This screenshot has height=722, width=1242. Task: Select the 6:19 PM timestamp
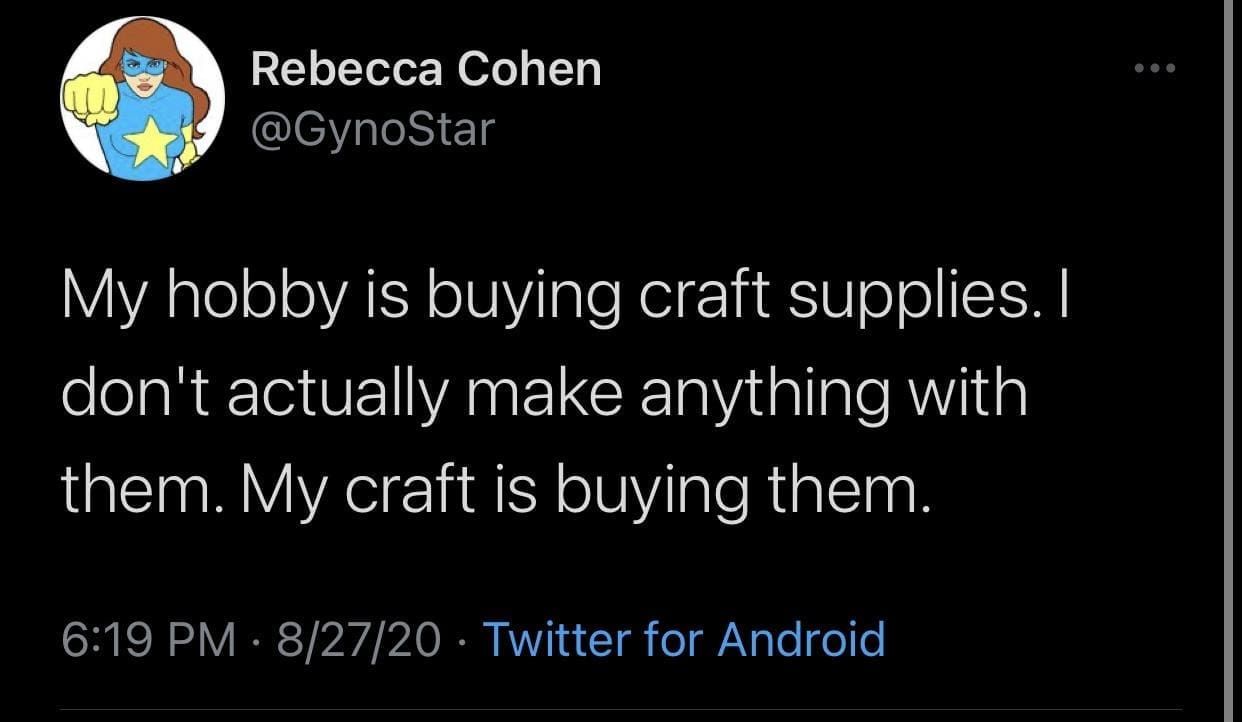click(x=147, y=639)
